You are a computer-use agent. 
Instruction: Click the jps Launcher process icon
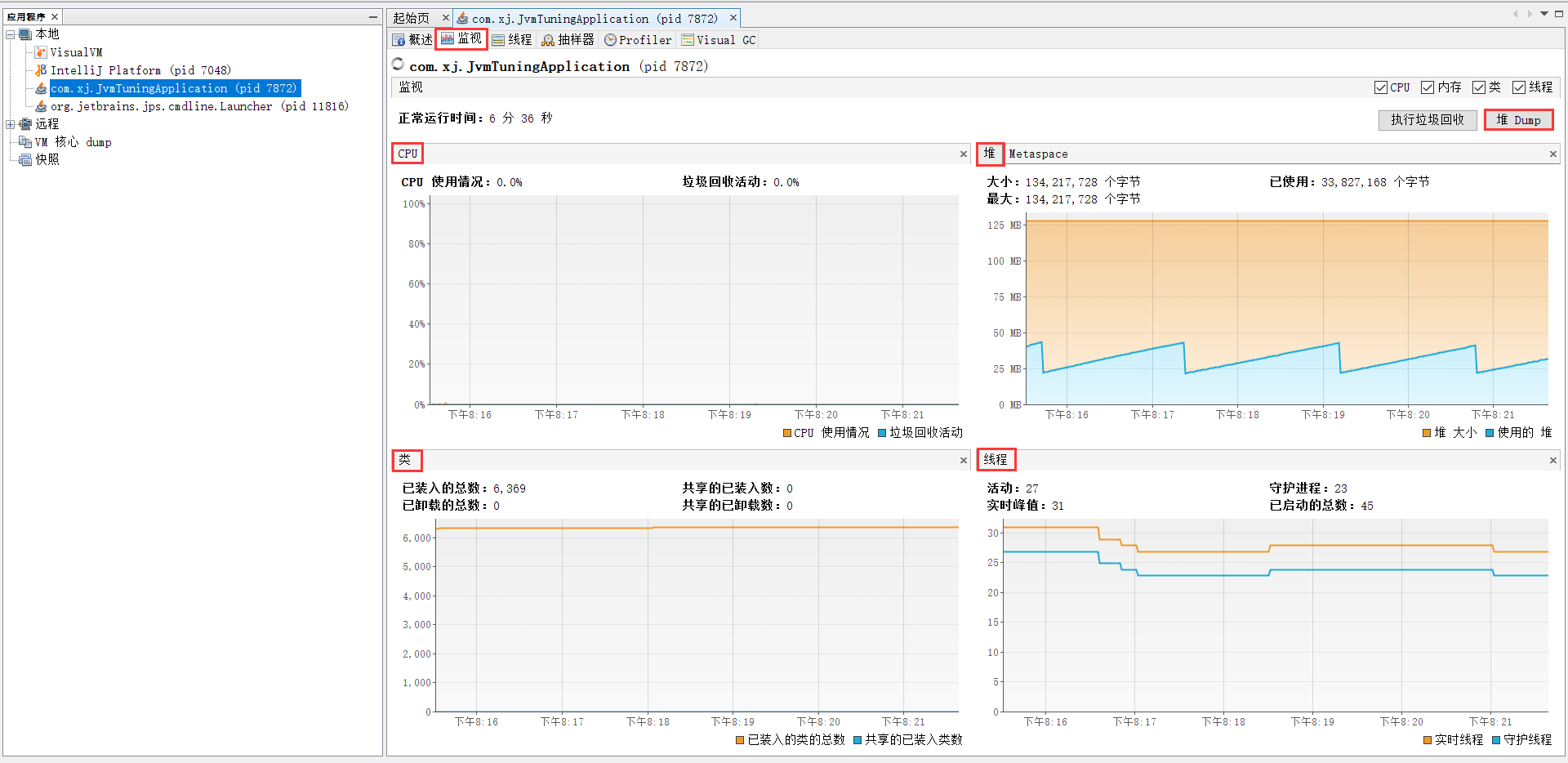pos(41,106)
